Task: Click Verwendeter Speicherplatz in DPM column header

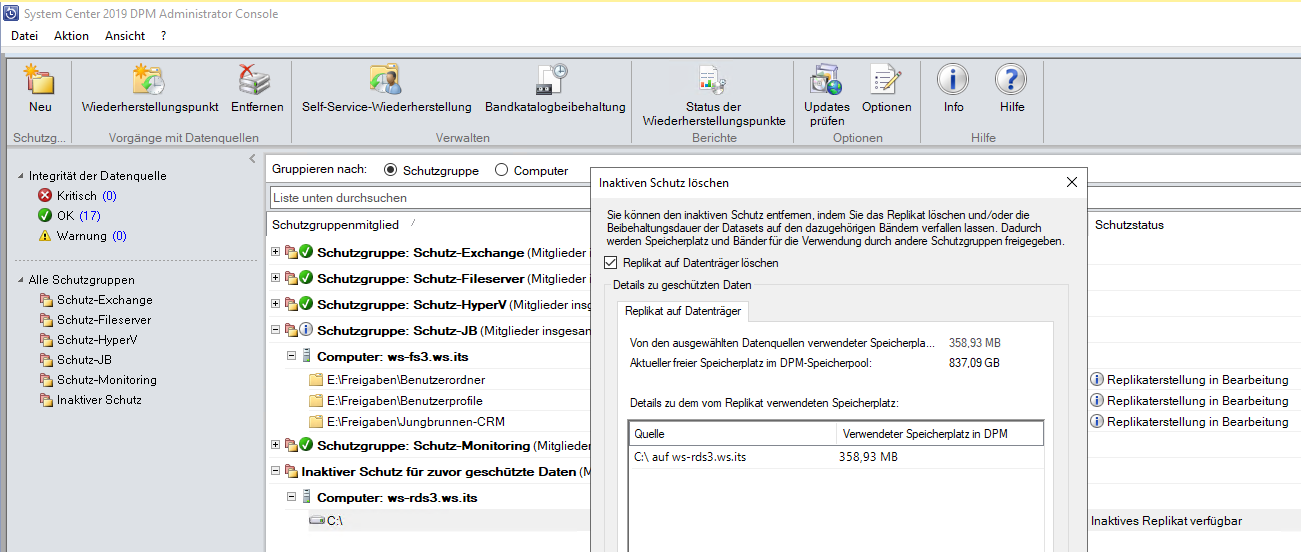Action: click(x=939, y=434)
